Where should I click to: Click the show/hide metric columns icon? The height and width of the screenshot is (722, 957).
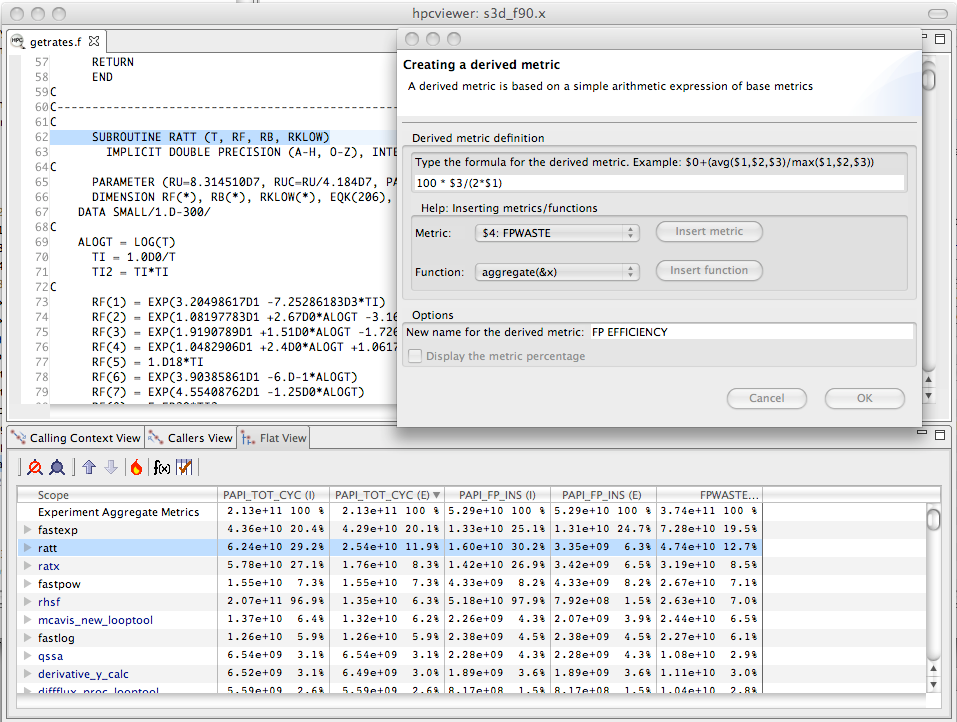click(x=184, y=467)
